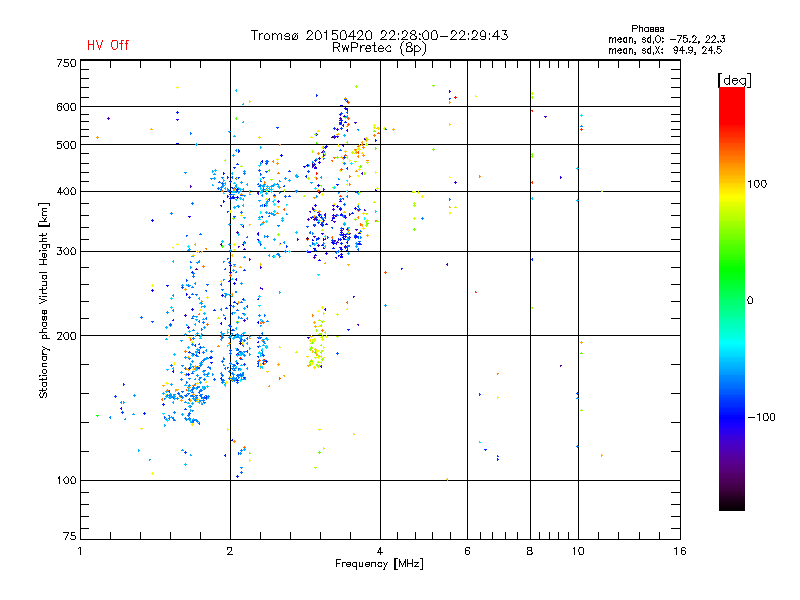Click the x-axis label 'Frequency [MHz]'

379,564
